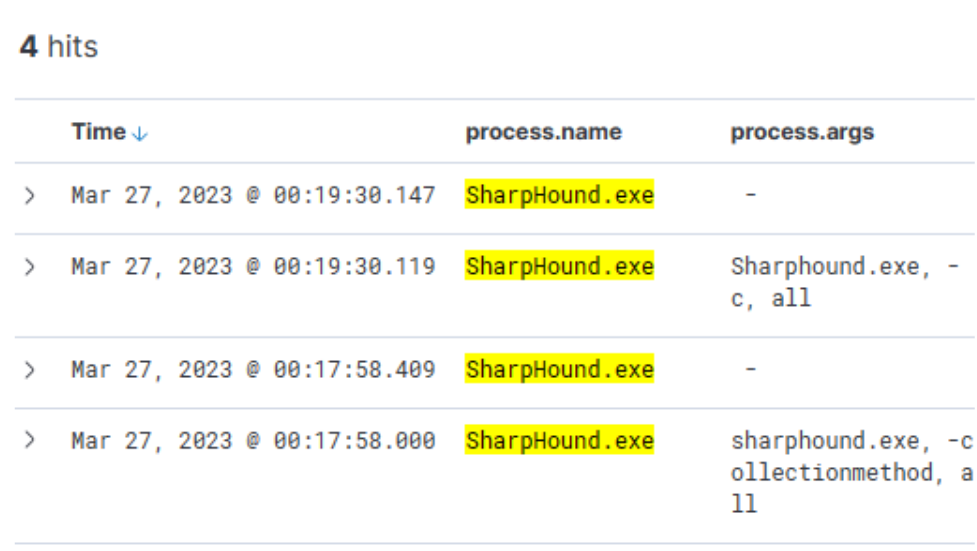This screenshot has width=977, height=551.
Task: Expand the 00:17:58.409 log entry
Action: (30, 370)
